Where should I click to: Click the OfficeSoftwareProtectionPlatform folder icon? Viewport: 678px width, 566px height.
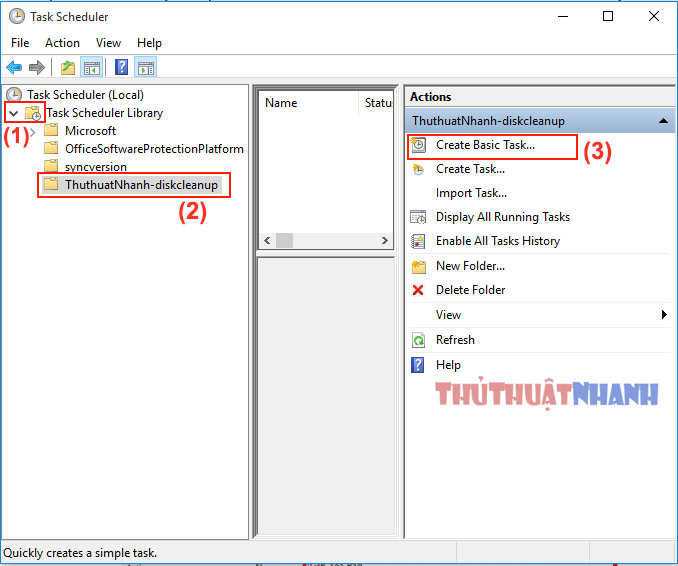coord(51,148)
